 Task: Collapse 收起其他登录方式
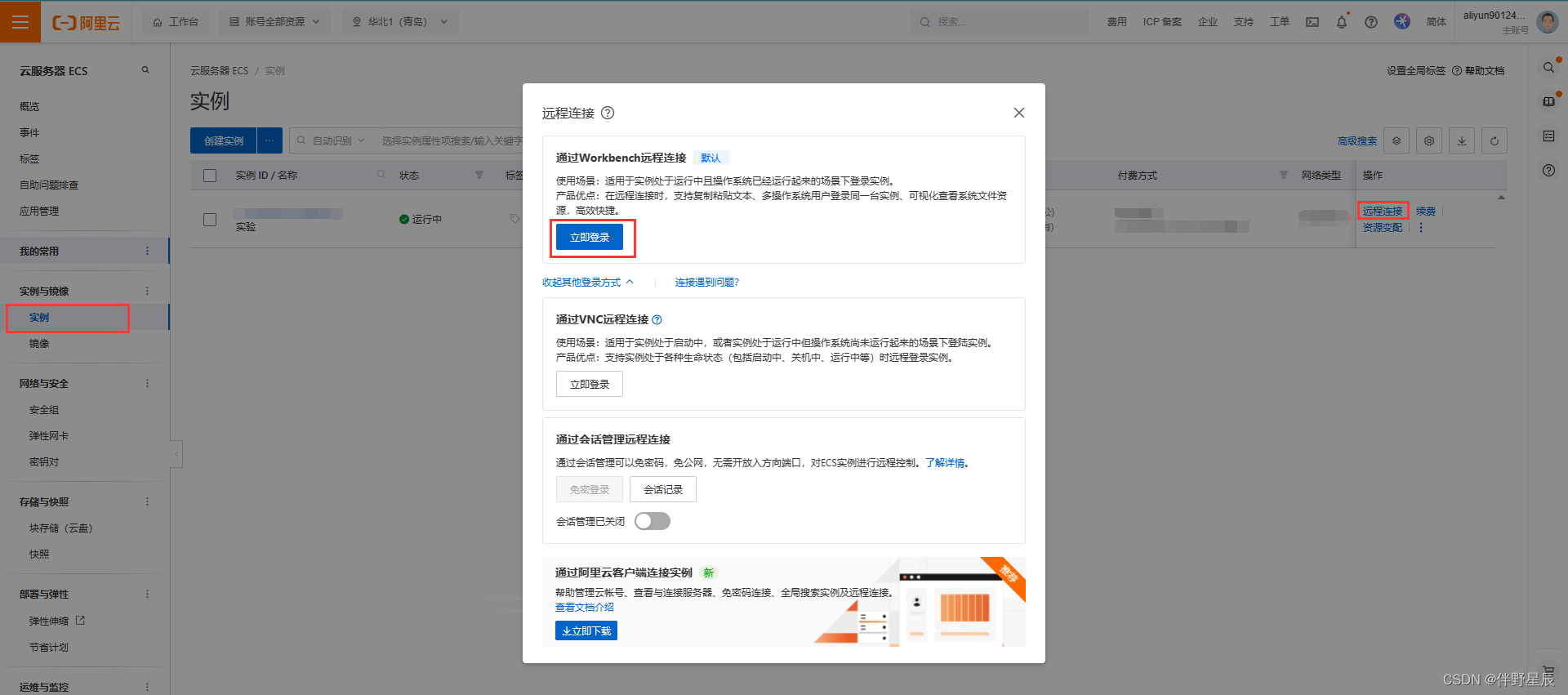coord(588,283)
